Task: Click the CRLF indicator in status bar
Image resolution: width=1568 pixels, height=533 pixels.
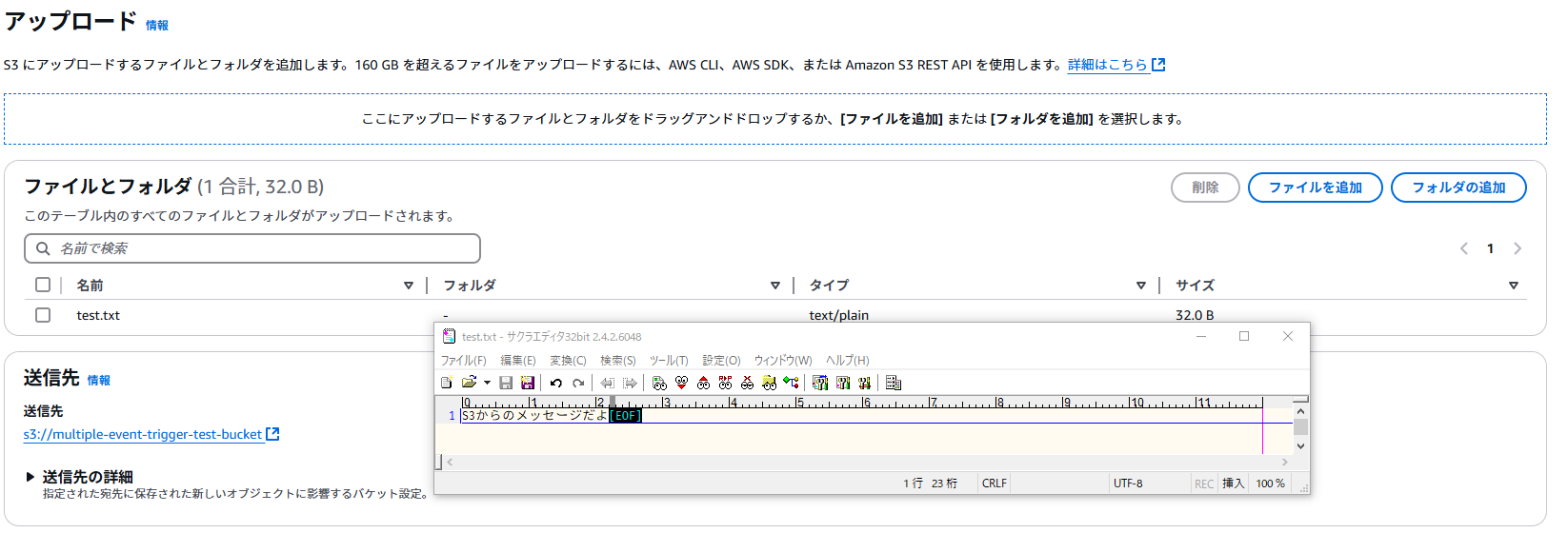Action: pos(995,484)
